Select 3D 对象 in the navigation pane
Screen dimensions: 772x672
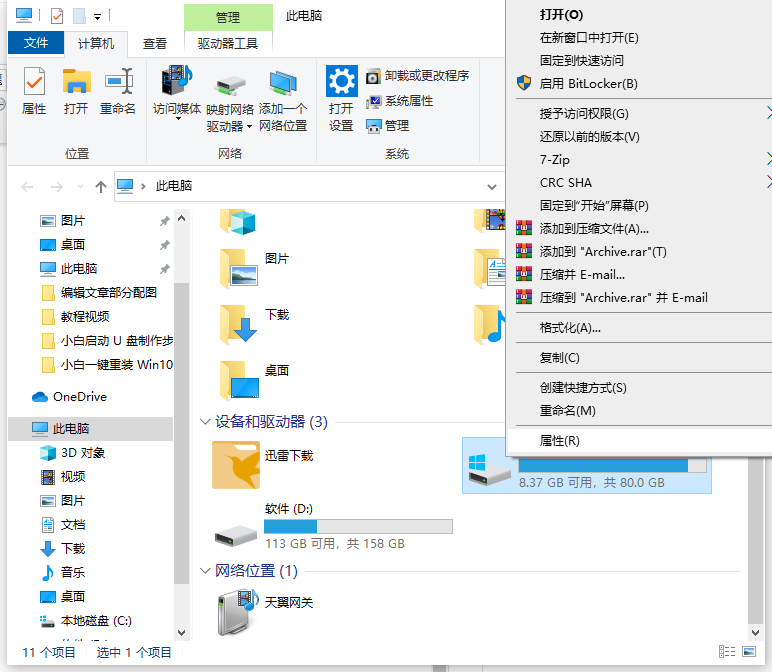click(91, 453)
